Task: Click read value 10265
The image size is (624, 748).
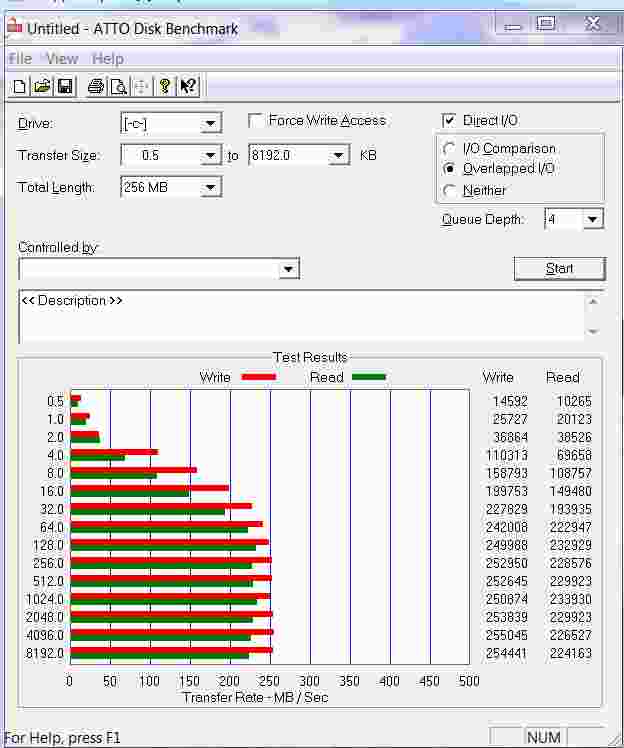Action: (574, 401)
